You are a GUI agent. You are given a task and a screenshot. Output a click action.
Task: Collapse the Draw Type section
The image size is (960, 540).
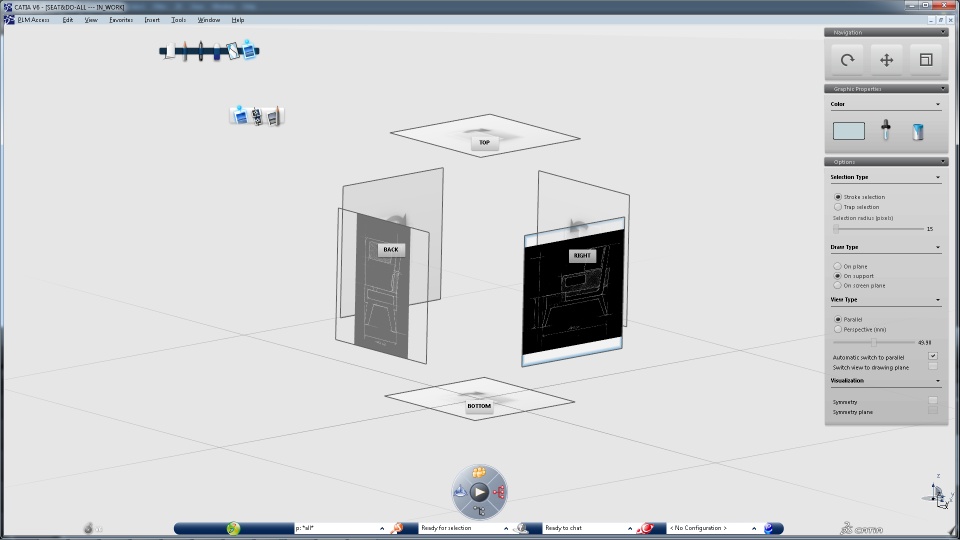point(938,247)
